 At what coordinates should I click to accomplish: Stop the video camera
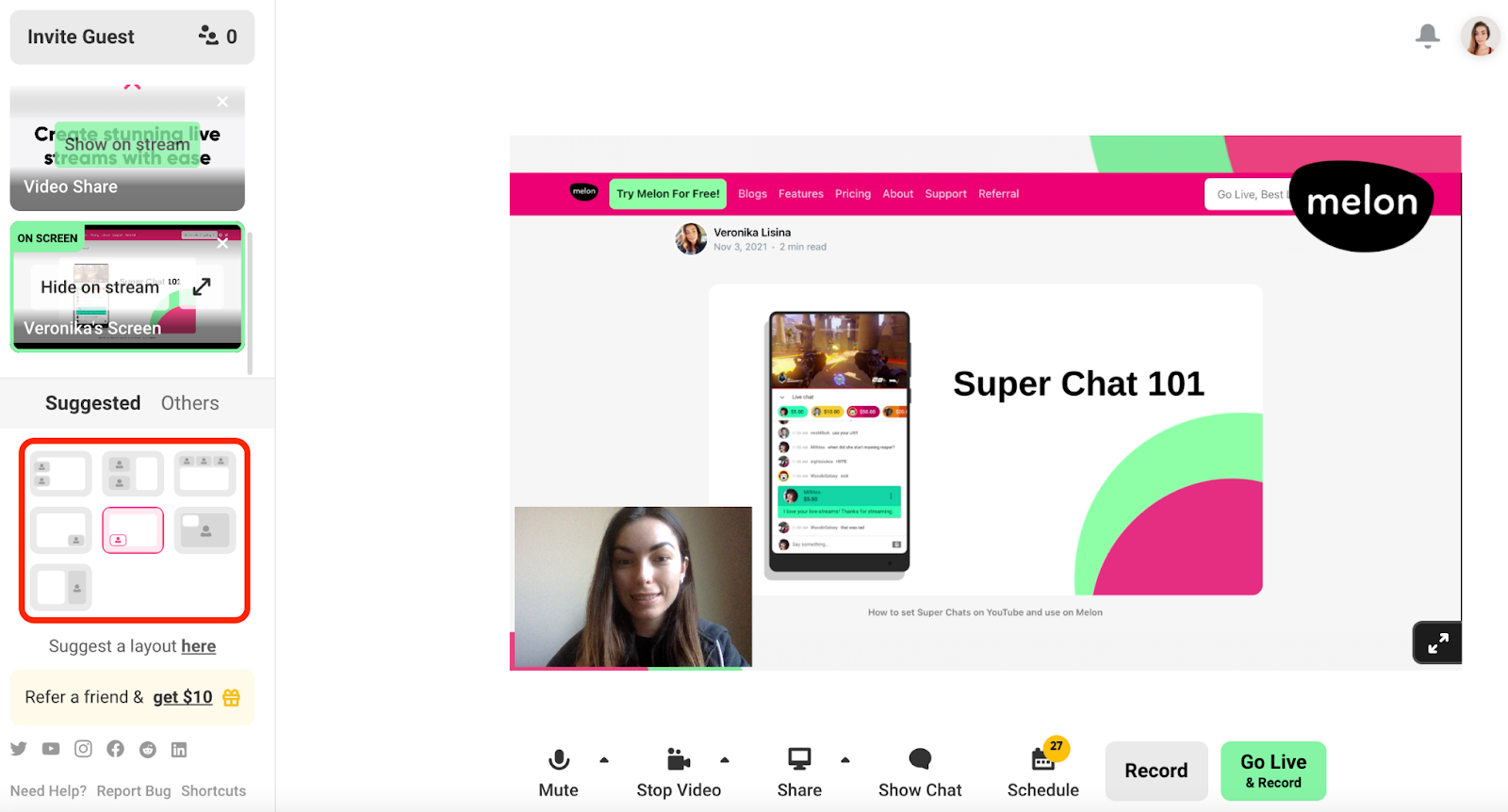(x=679, y=772)
